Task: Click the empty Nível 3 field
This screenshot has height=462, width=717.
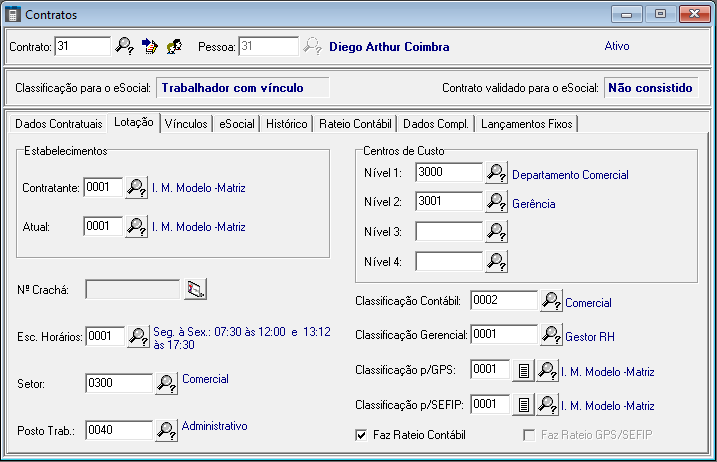Action: coord(449,231)
